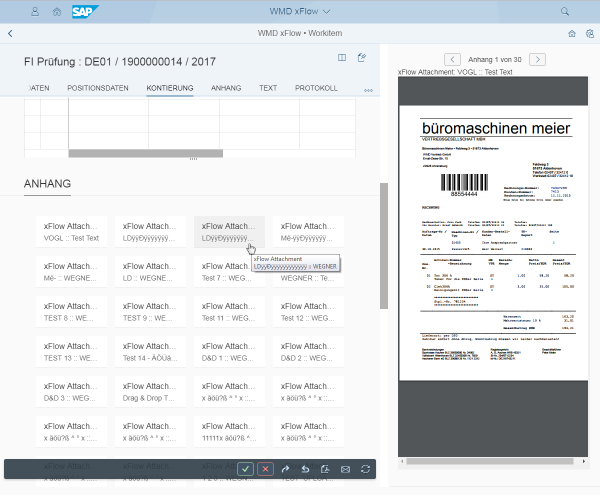
Task: Click the 'Anhang 1 von 30' label
Action: pyautogui.click(x=494, y=60)
